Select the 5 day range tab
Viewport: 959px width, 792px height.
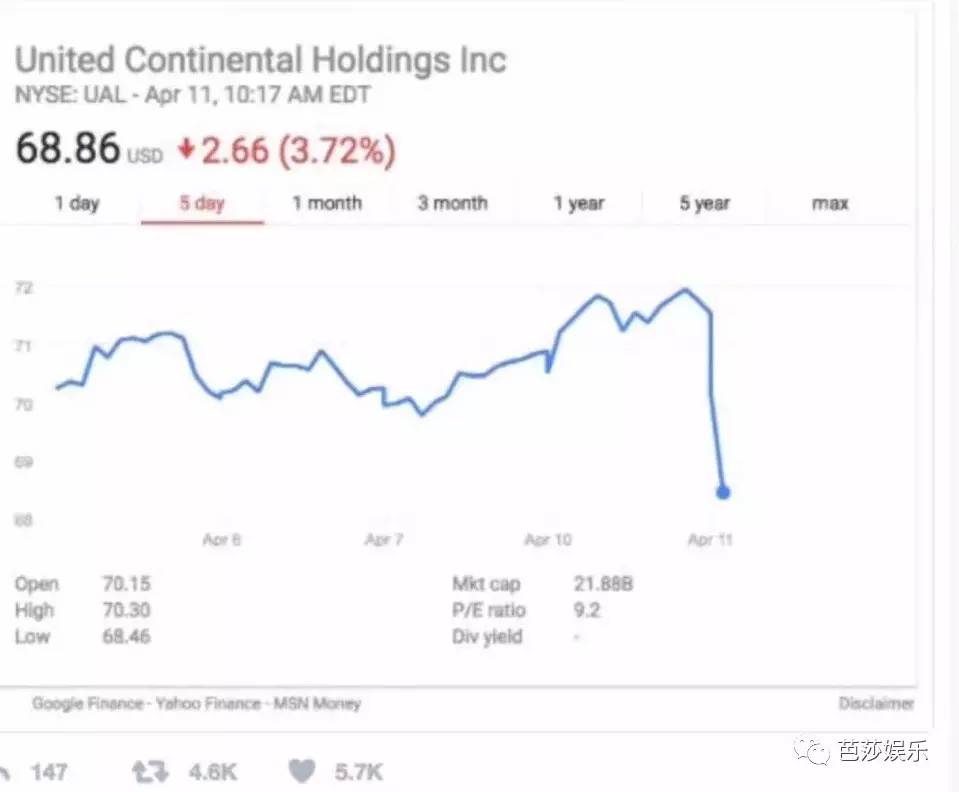[x=202, y=203]
